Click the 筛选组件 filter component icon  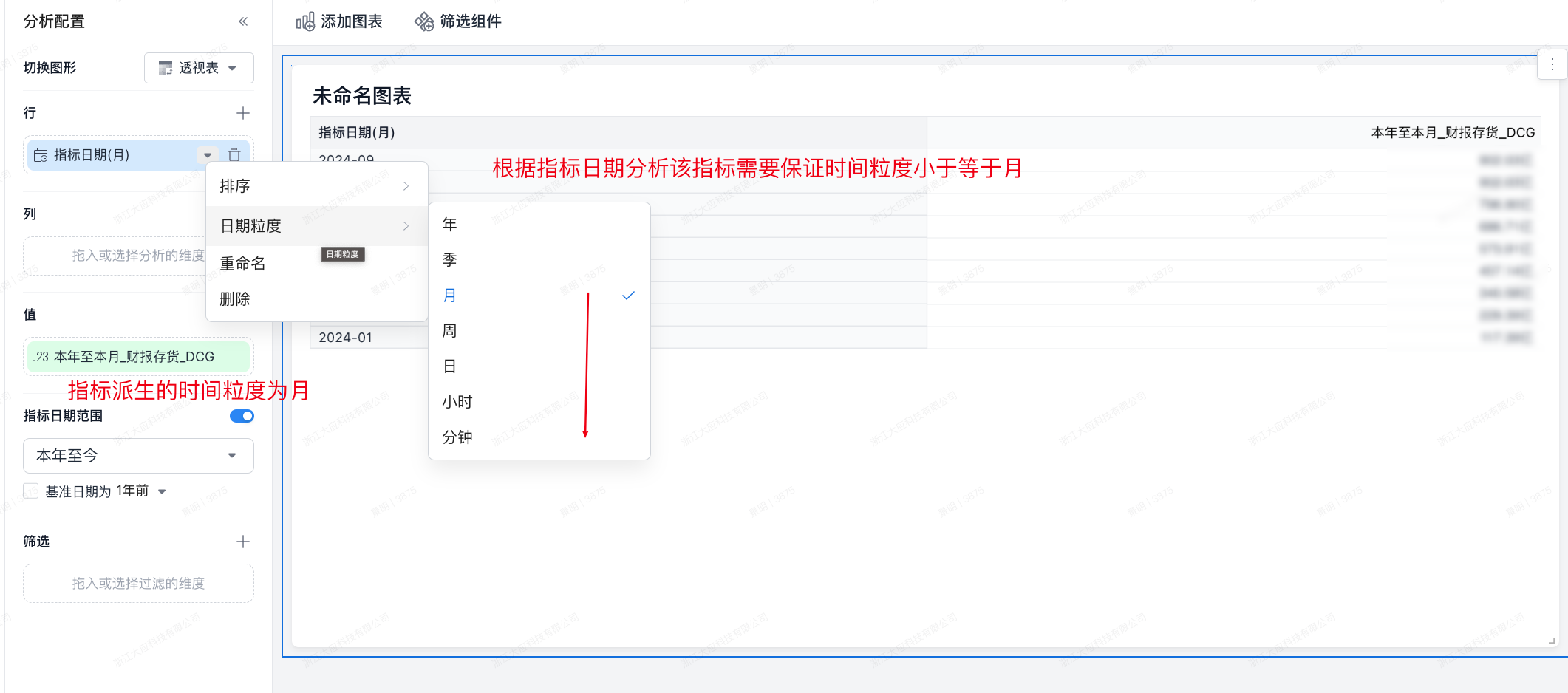pos(424,21)
